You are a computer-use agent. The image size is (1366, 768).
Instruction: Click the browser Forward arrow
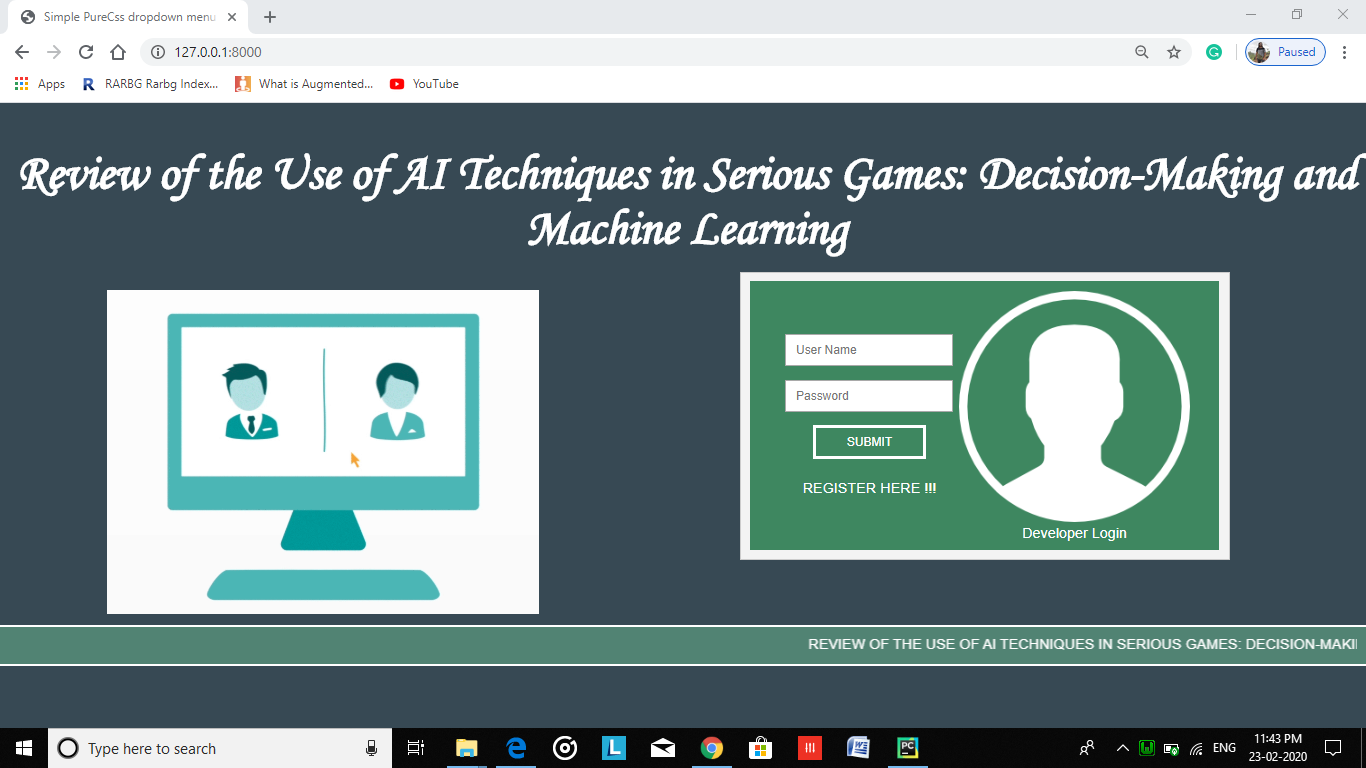click(54, 52)
